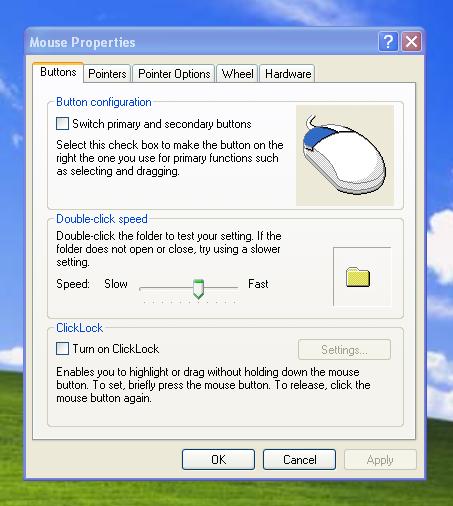Viewport: 453px width, 506px height.
Task: Click the double-click speed slider thumb
Action: [198, 289]
